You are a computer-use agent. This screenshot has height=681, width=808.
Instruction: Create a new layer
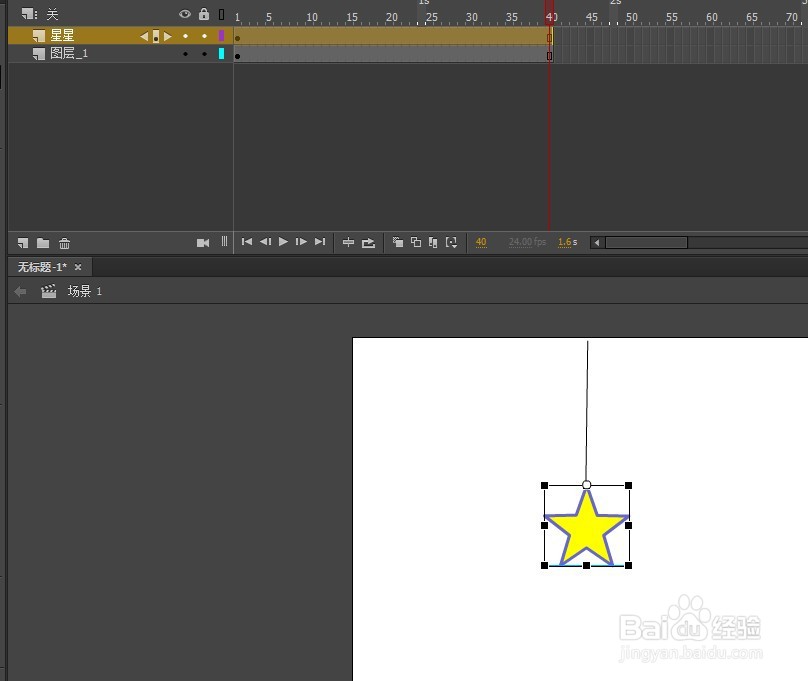tap(21, 242)
